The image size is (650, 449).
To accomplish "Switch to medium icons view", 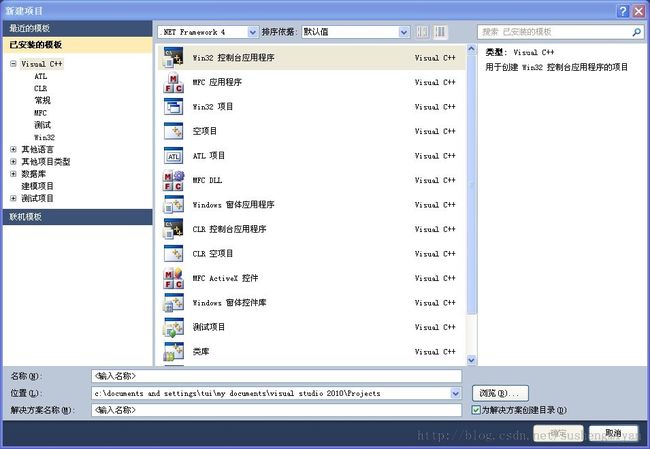I will pos(440,32).
